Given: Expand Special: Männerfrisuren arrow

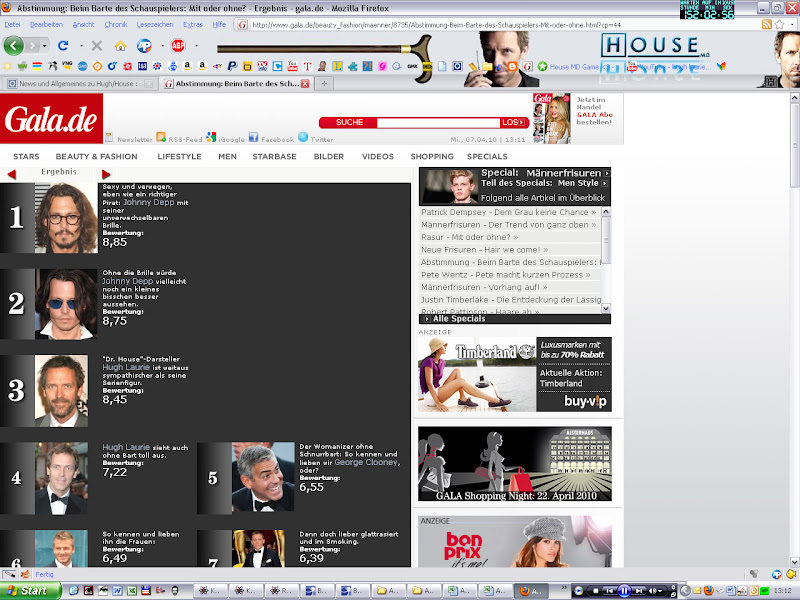Looking at the screenshot, I should click(607, 173).
